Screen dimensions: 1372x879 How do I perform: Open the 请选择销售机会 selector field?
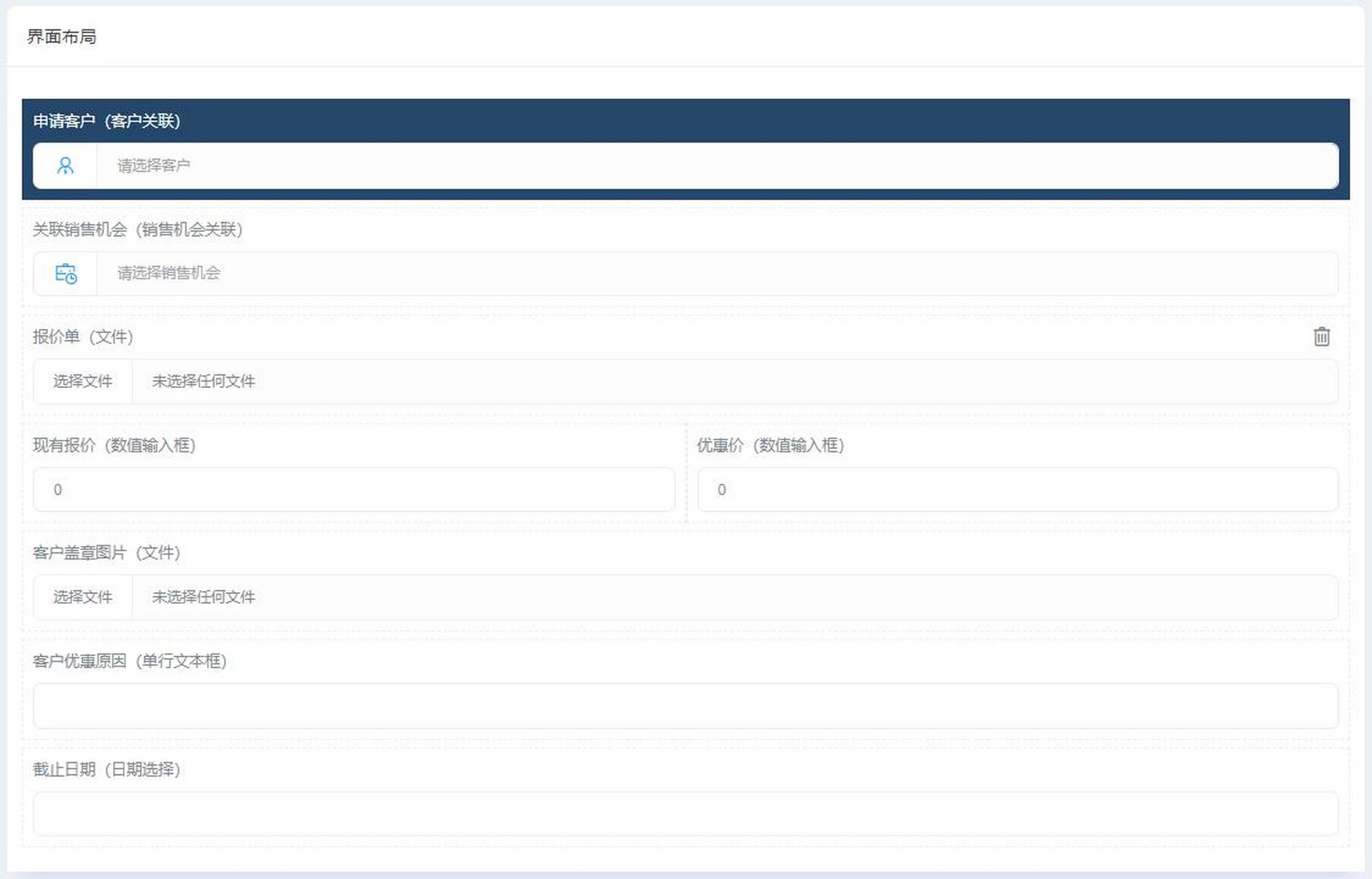[x=717, y=273]
